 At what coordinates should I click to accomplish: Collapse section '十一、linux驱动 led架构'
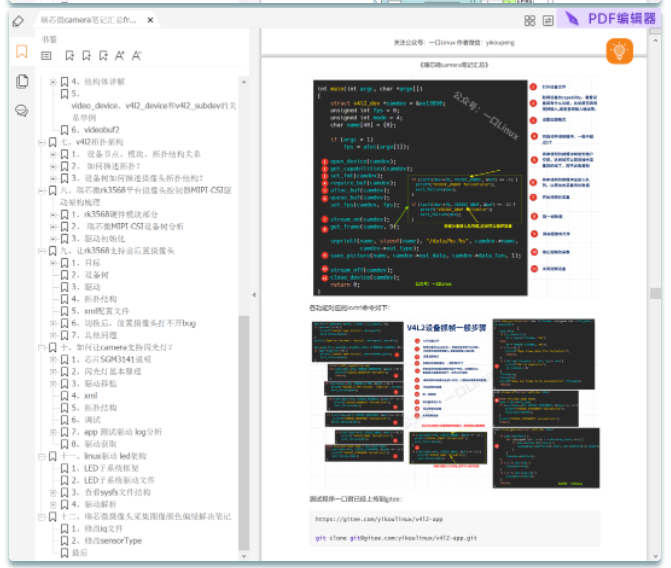(x=41, y=456)
